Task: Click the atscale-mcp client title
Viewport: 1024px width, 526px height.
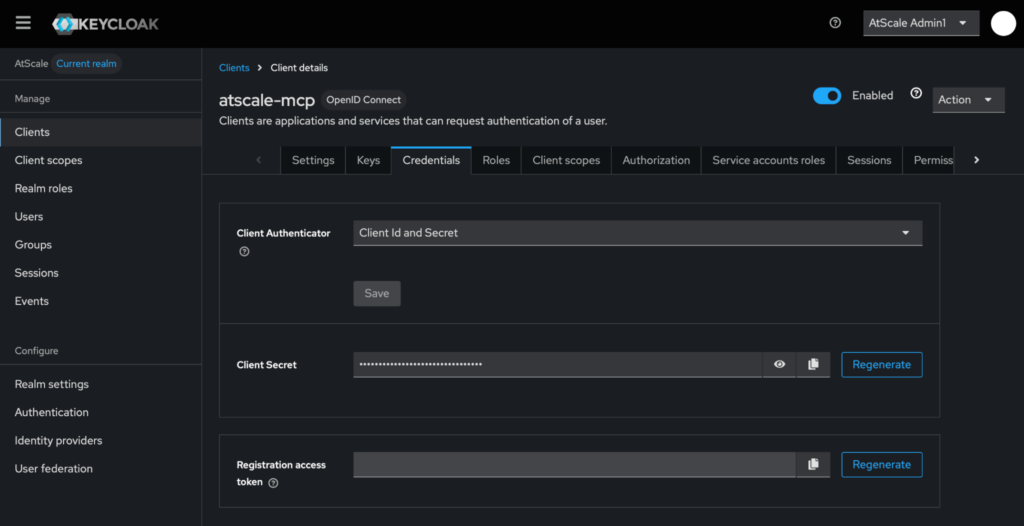Action: click(x=267, y=100)
